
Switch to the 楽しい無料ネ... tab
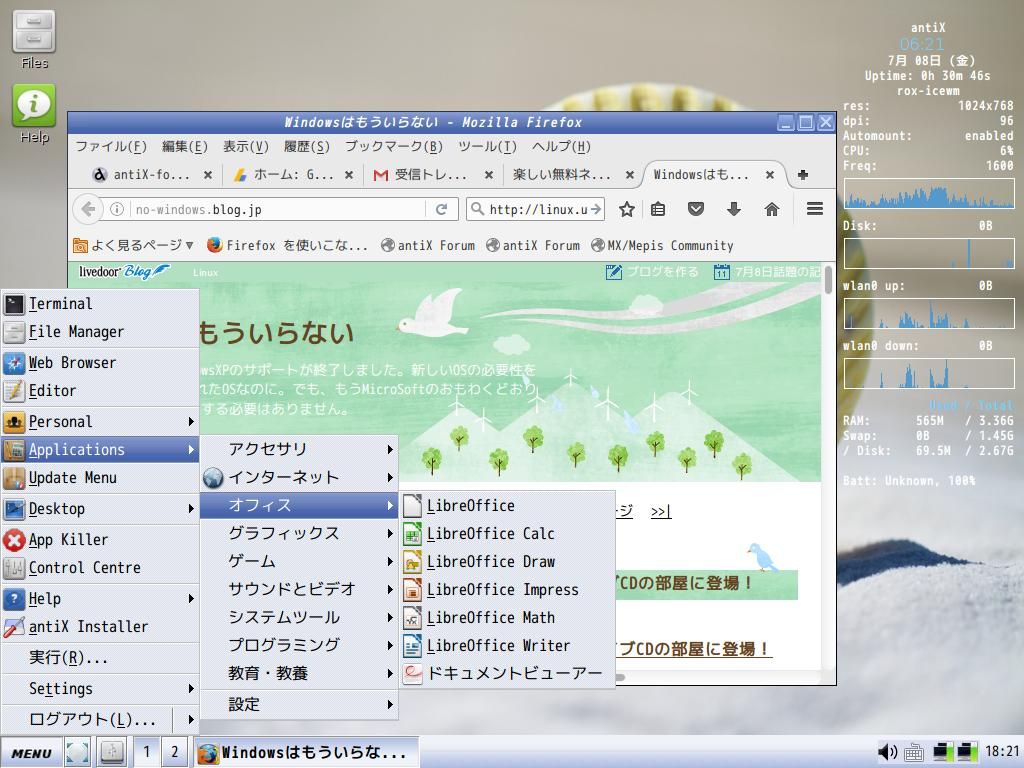(x=571, y=175)
